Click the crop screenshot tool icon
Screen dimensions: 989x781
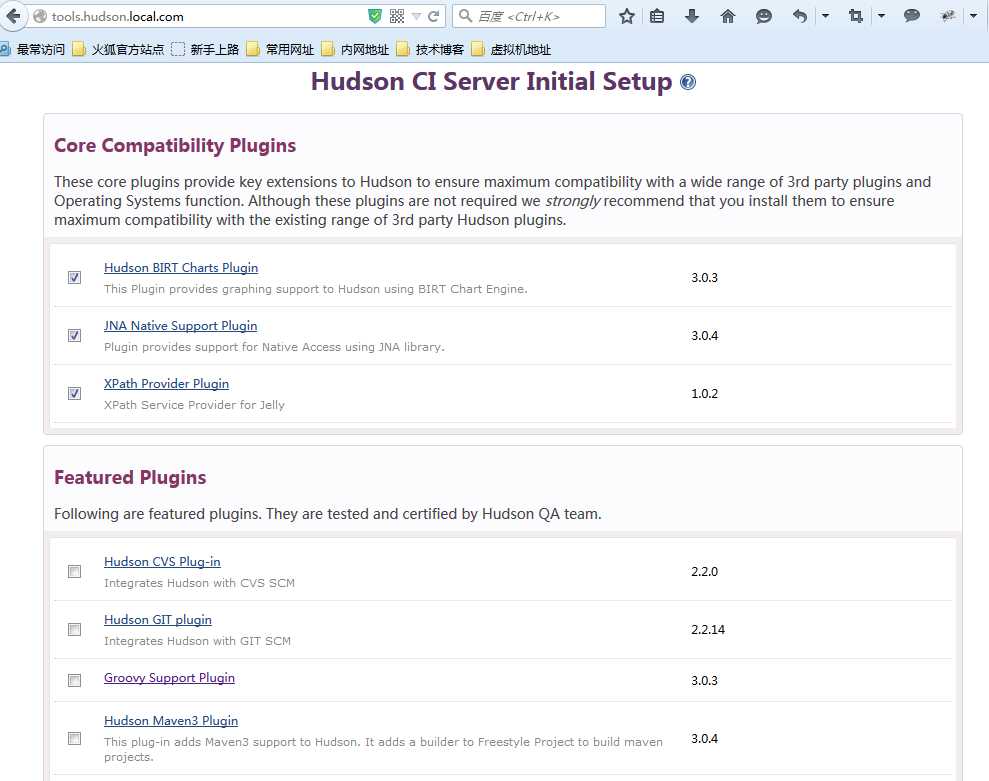[x=856, y=16]
